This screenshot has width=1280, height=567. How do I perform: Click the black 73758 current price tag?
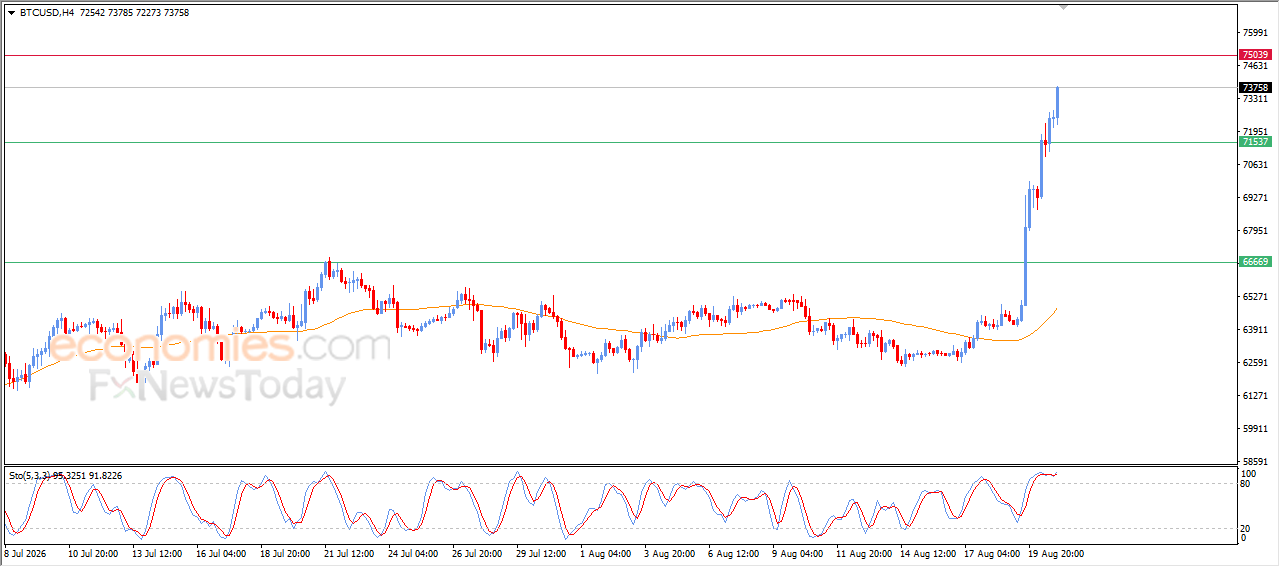pos(1254,88)
